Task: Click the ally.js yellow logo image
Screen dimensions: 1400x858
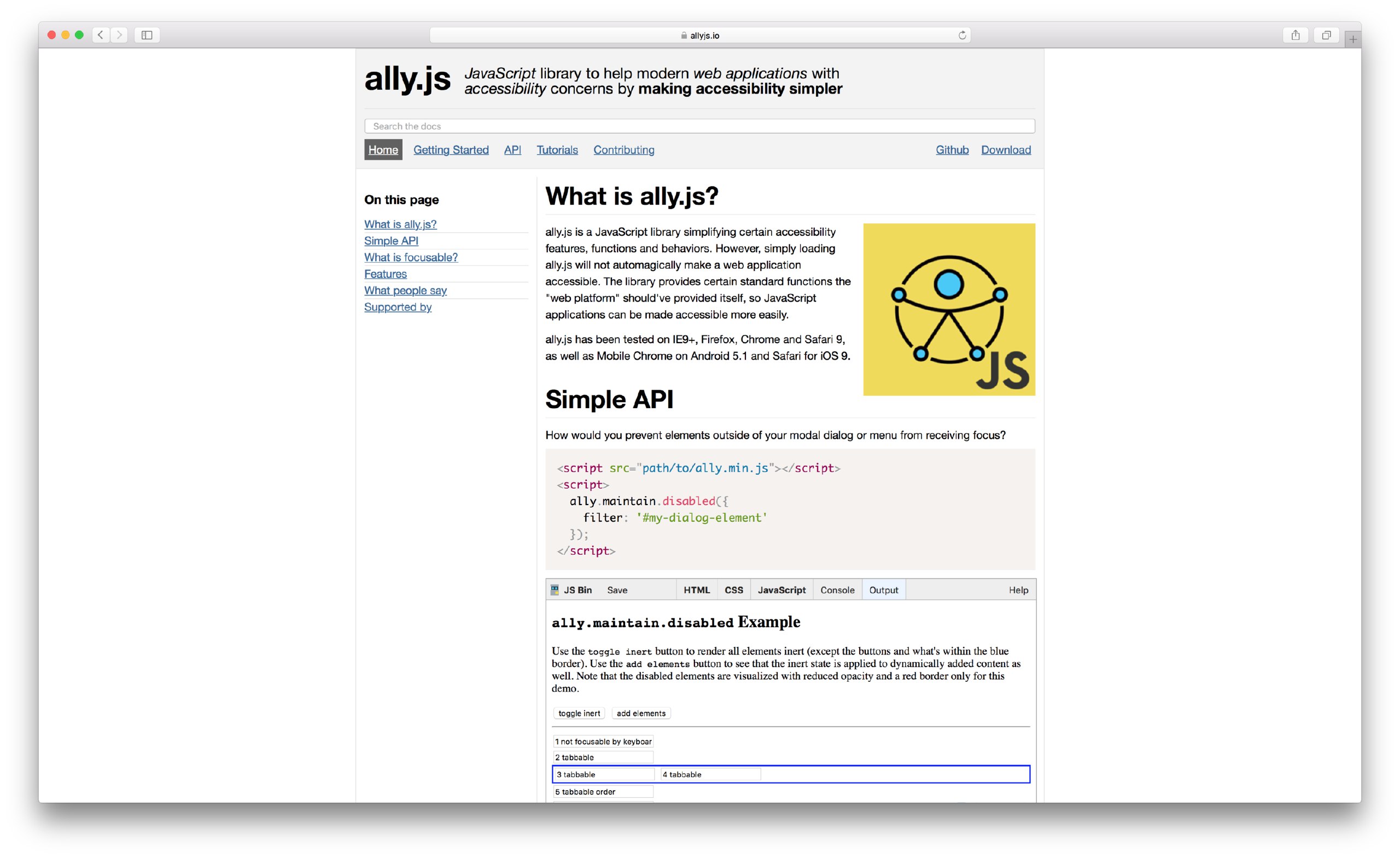Action: click(949, 309)
